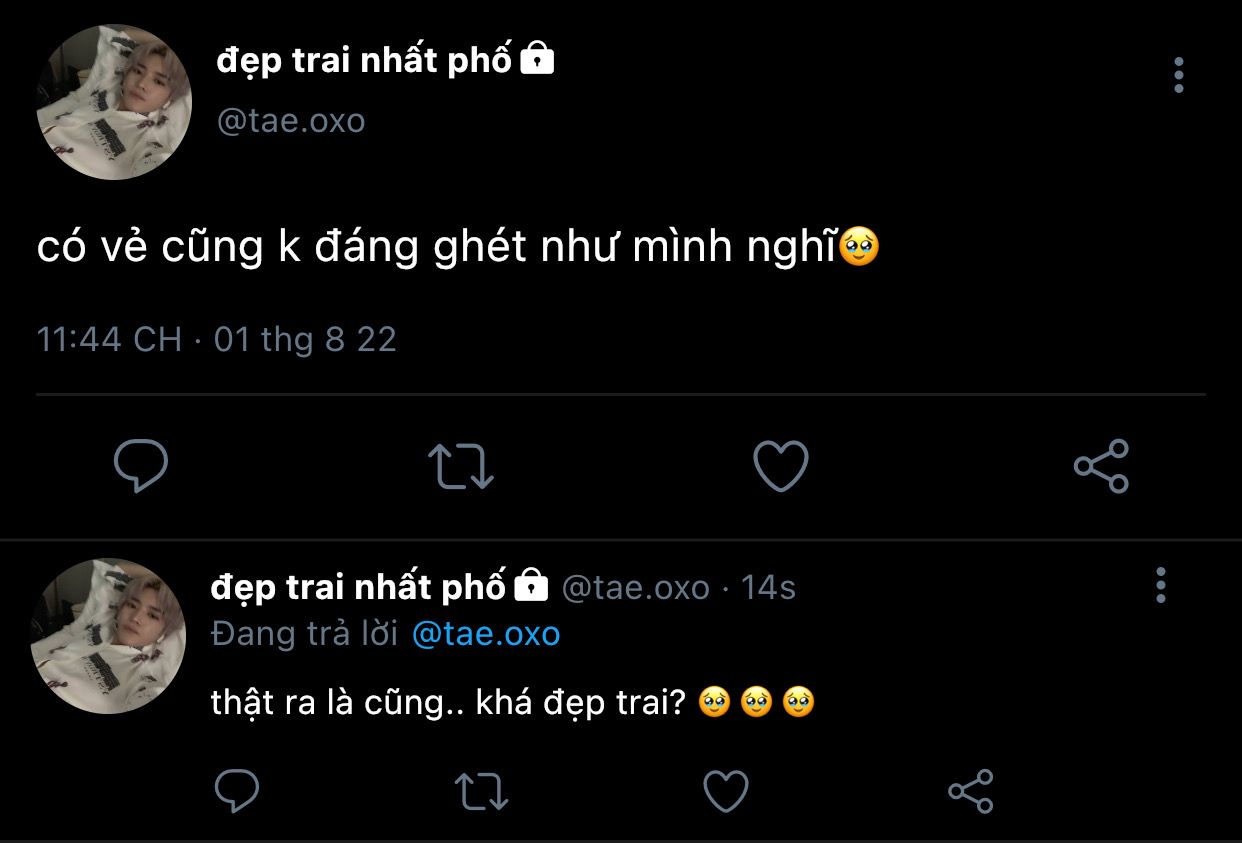Click the padlock icon beside main name
The width and height of the screenshot is (1242, 843).
(x=538, y=60)
